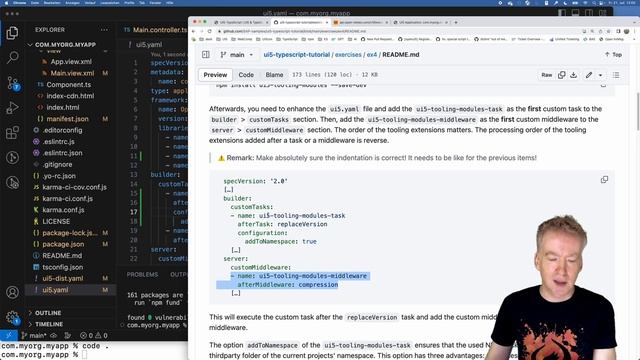Open the Apple menu
640x360 pixels.
[x=6, y=3]
